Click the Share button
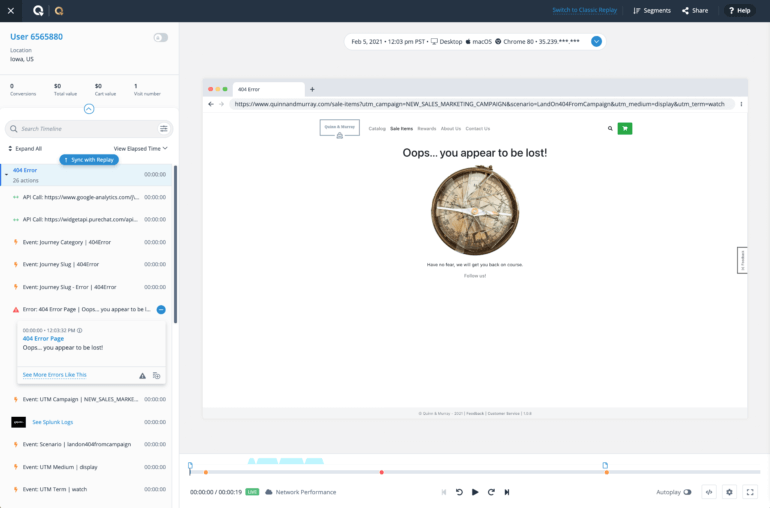The width and height of the screenshot is (770, 508). point(695,10)
